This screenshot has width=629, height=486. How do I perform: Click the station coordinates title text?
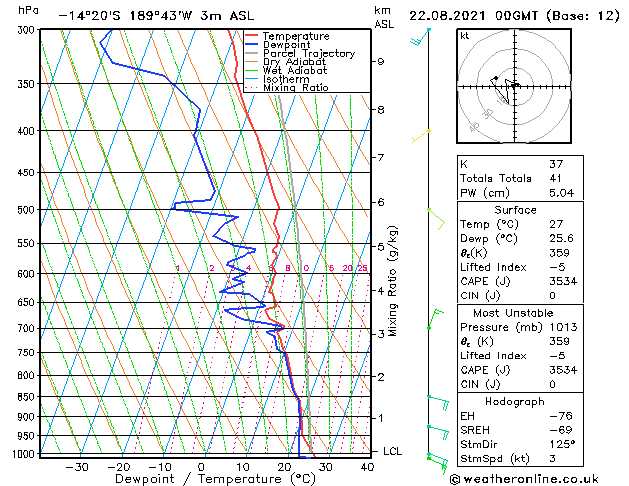click(x=155, y=16)
